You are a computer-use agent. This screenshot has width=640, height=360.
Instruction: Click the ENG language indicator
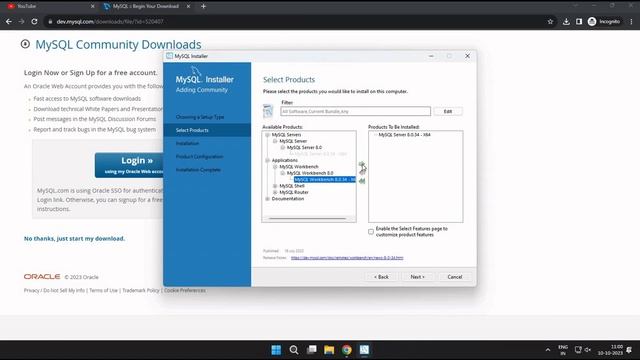pyautogui.click(x=563, y=350)
